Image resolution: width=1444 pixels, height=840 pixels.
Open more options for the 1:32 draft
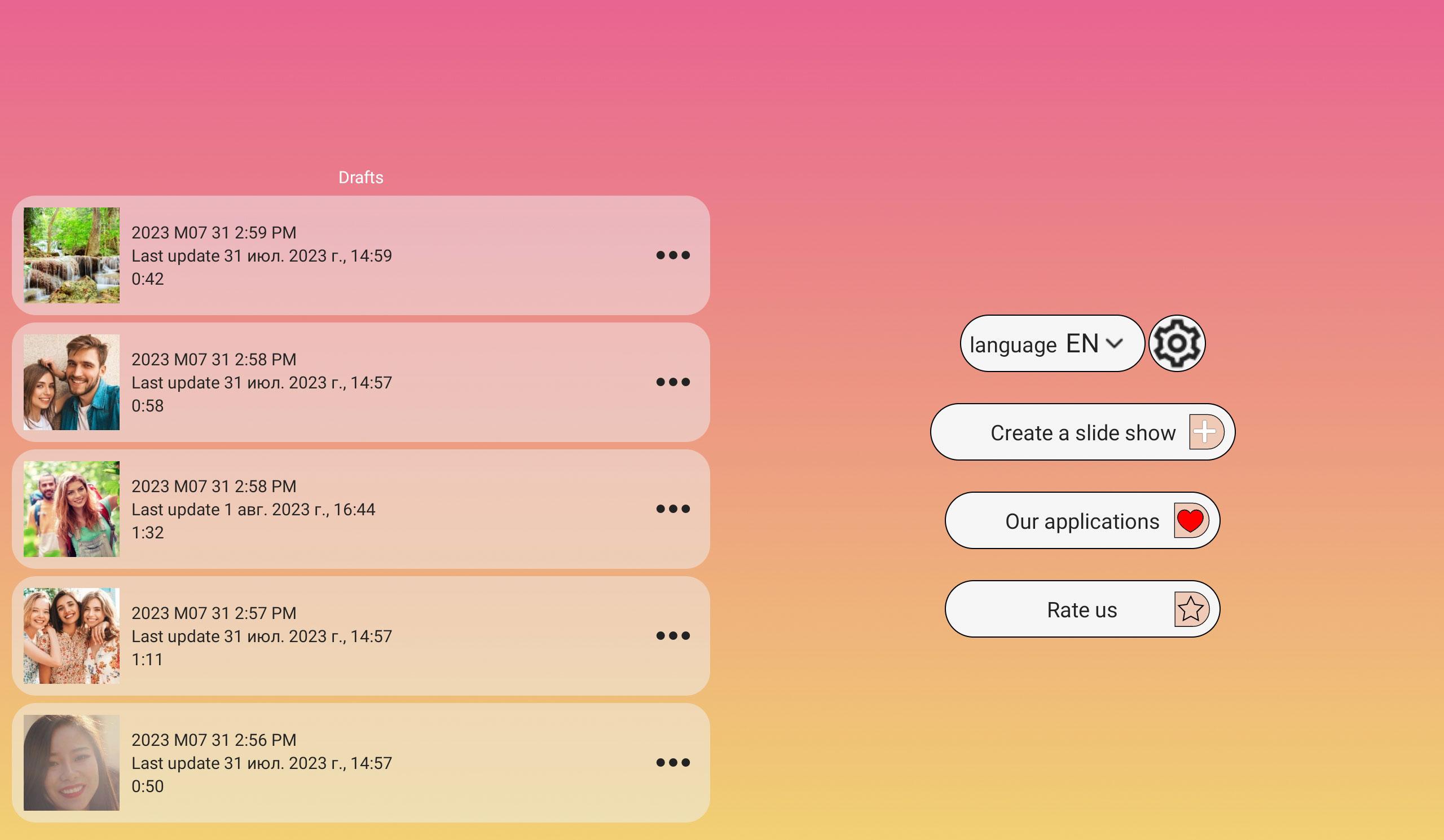(x=673, y=509)
